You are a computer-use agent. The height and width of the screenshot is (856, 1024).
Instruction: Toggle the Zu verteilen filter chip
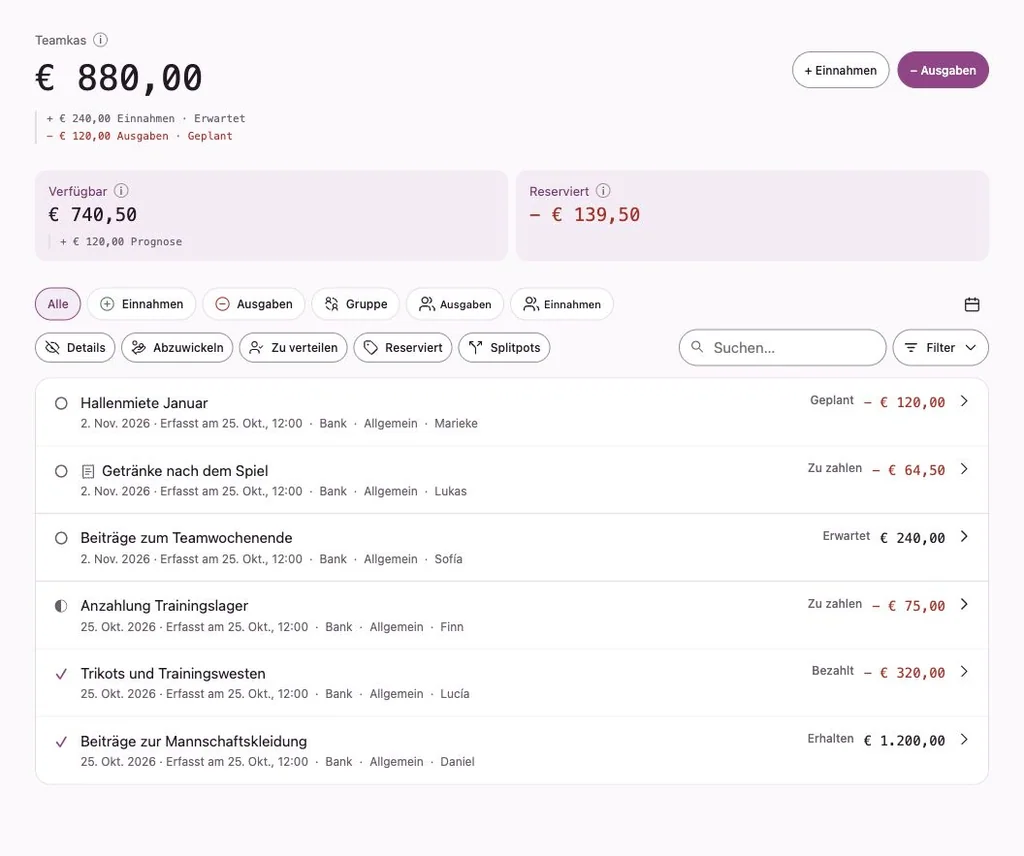tap(293, 347)
